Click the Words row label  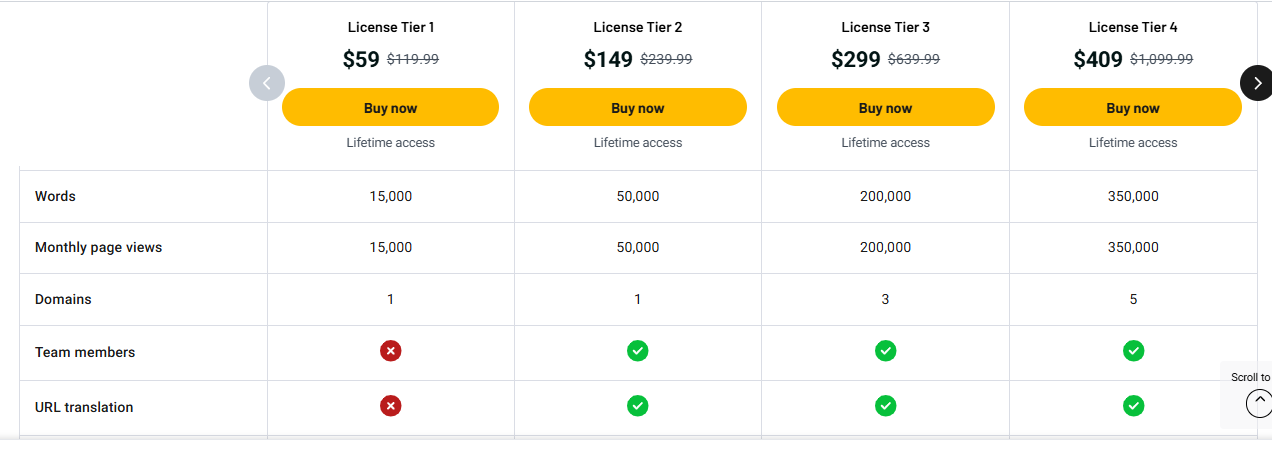tap(55, 197)
